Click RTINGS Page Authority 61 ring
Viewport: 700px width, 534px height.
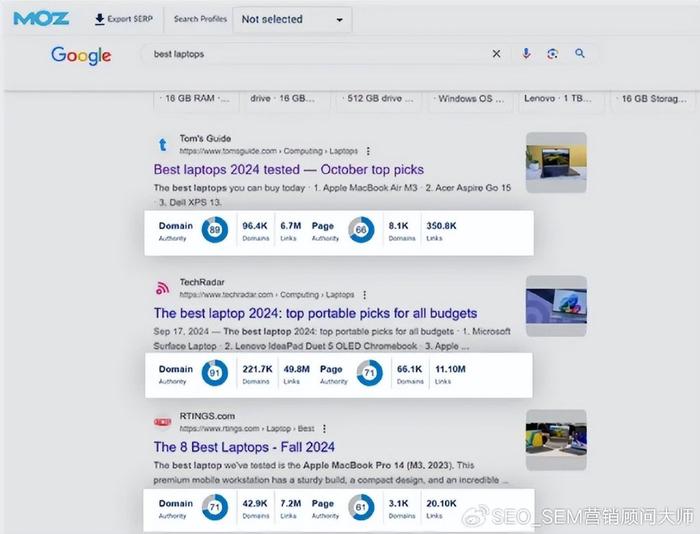click(x=361, y=507)
